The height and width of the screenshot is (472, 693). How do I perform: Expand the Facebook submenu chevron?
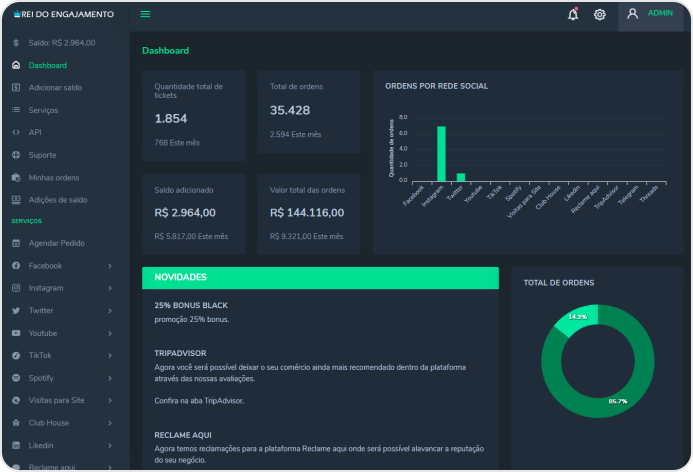tap(110, 266)
